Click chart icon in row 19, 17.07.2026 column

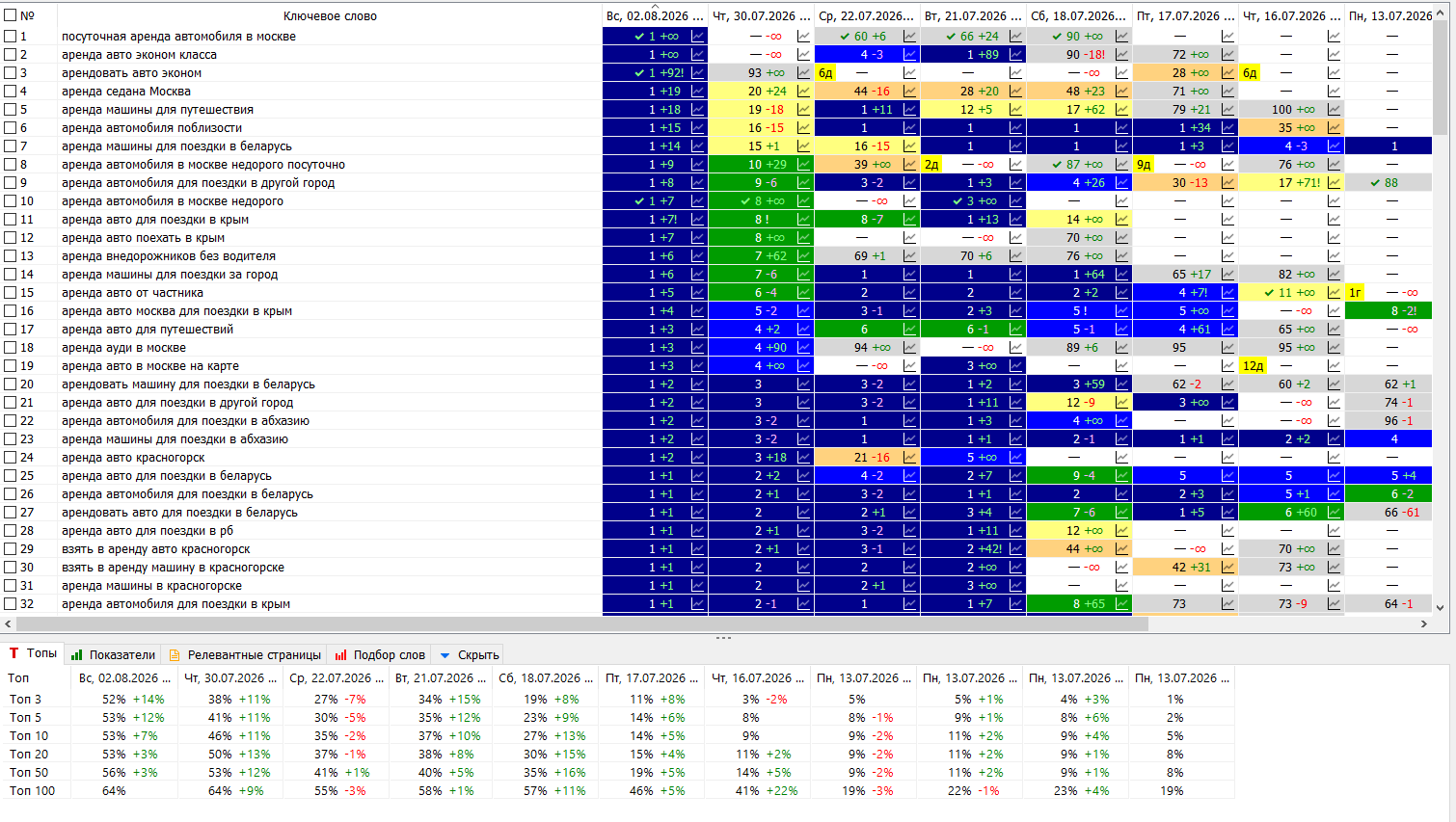1228,365
